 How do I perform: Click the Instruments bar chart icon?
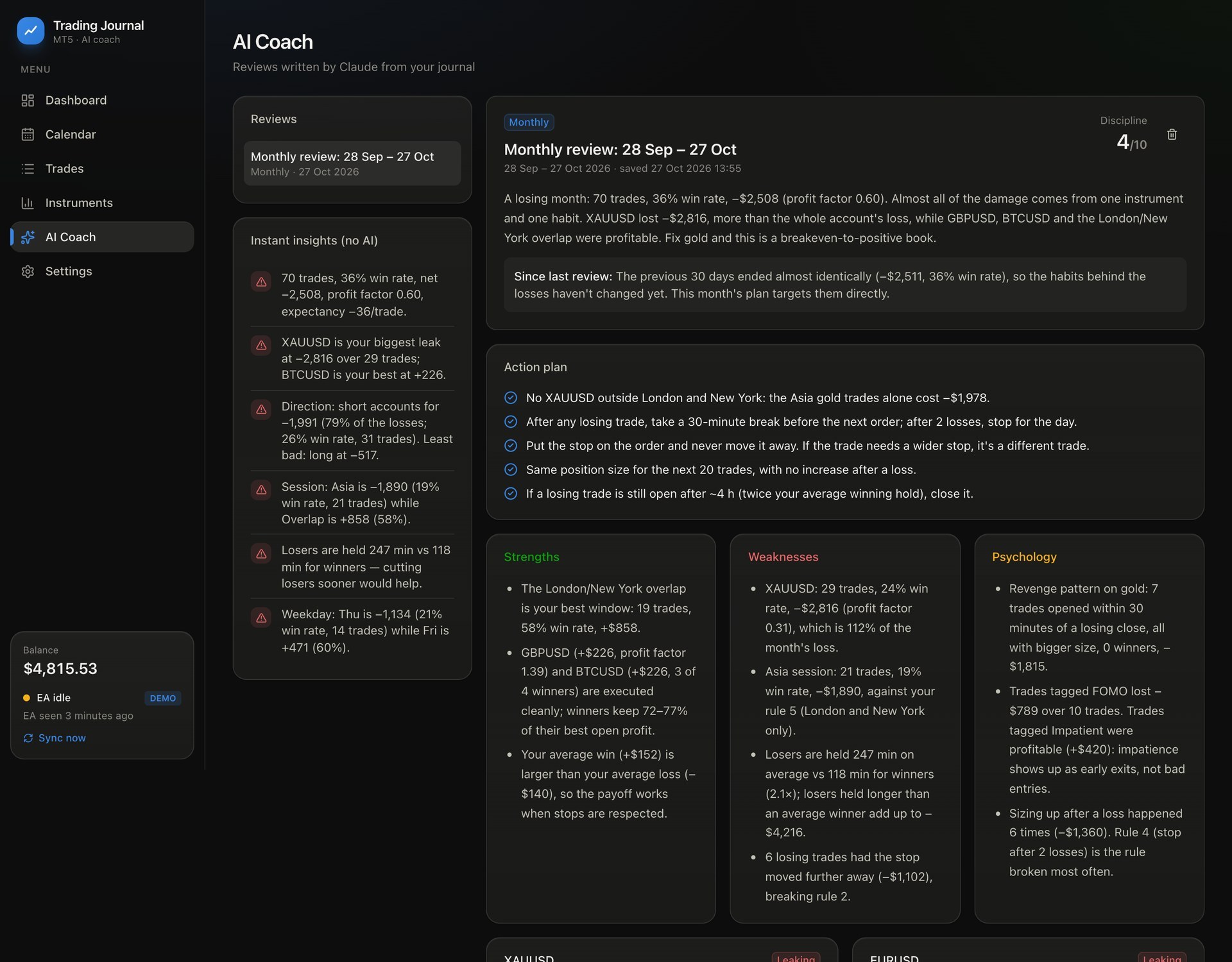(28, 203)
